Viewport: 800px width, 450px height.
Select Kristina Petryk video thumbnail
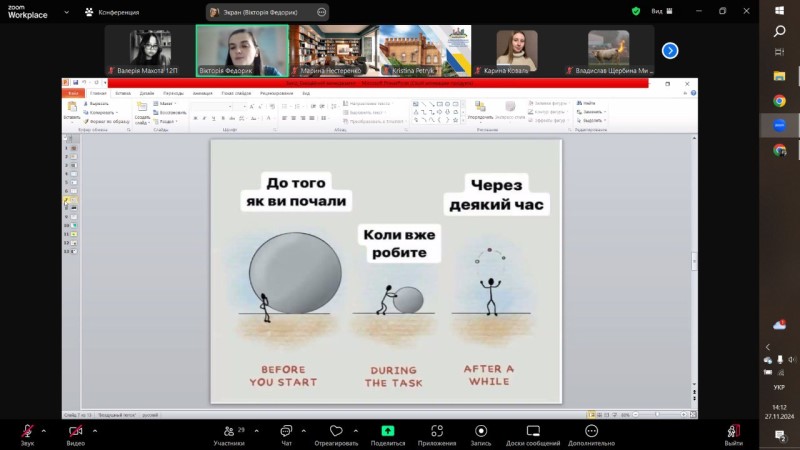(x=426, y=51)
